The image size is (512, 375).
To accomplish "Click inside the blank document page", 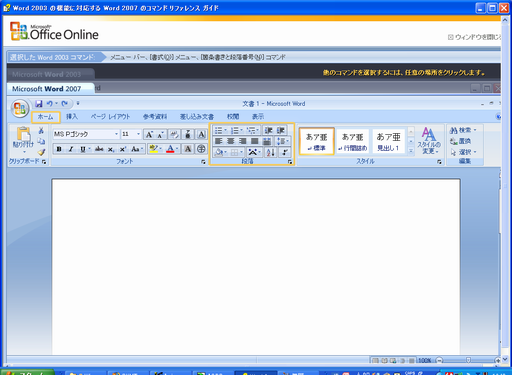I will (x=256, y=267).
